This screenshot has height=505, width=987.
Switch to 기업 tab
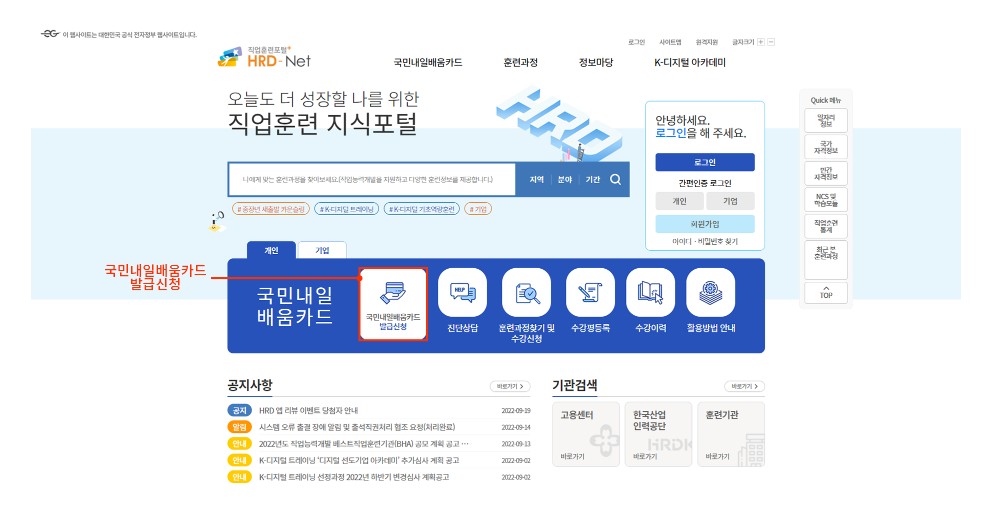point(322,250)
